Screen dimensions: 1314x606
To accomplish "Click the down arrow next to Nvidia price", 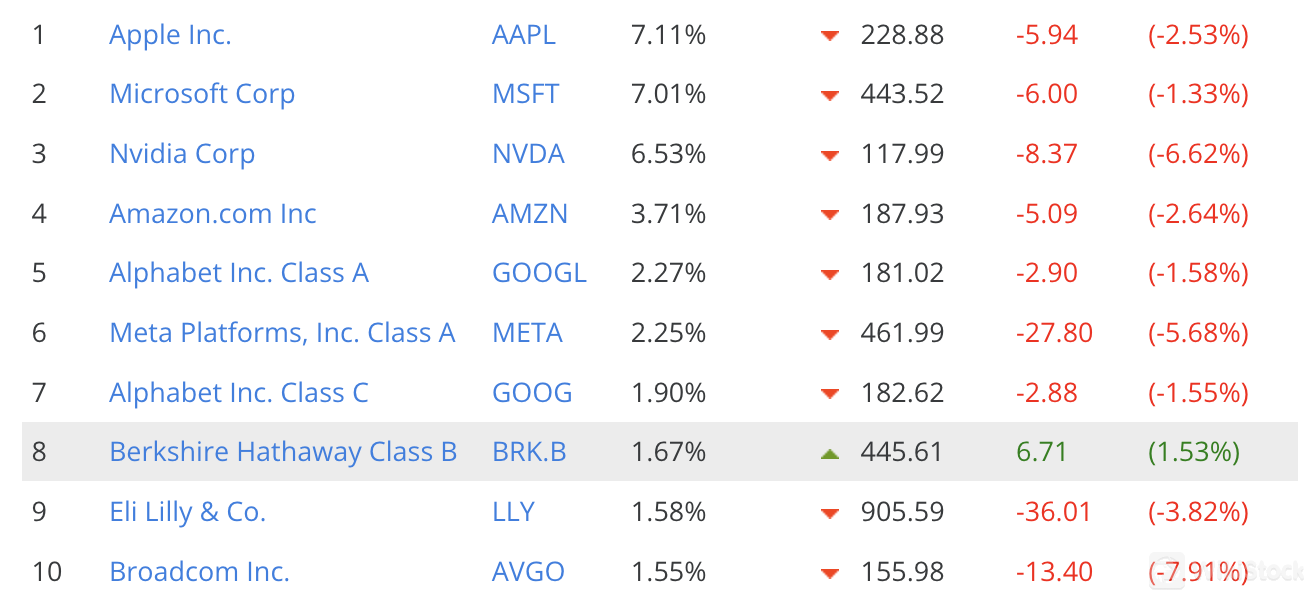I will 829,155.
